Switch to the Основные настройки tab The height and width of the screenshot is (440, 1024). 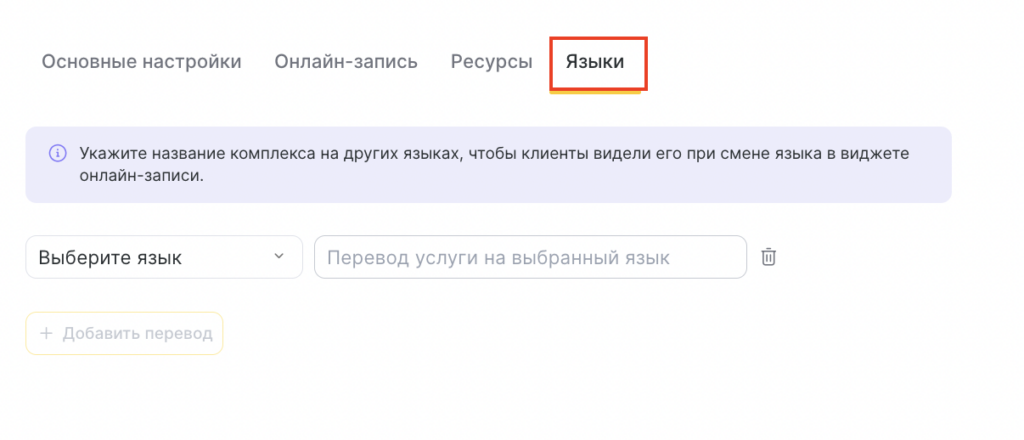141,61
